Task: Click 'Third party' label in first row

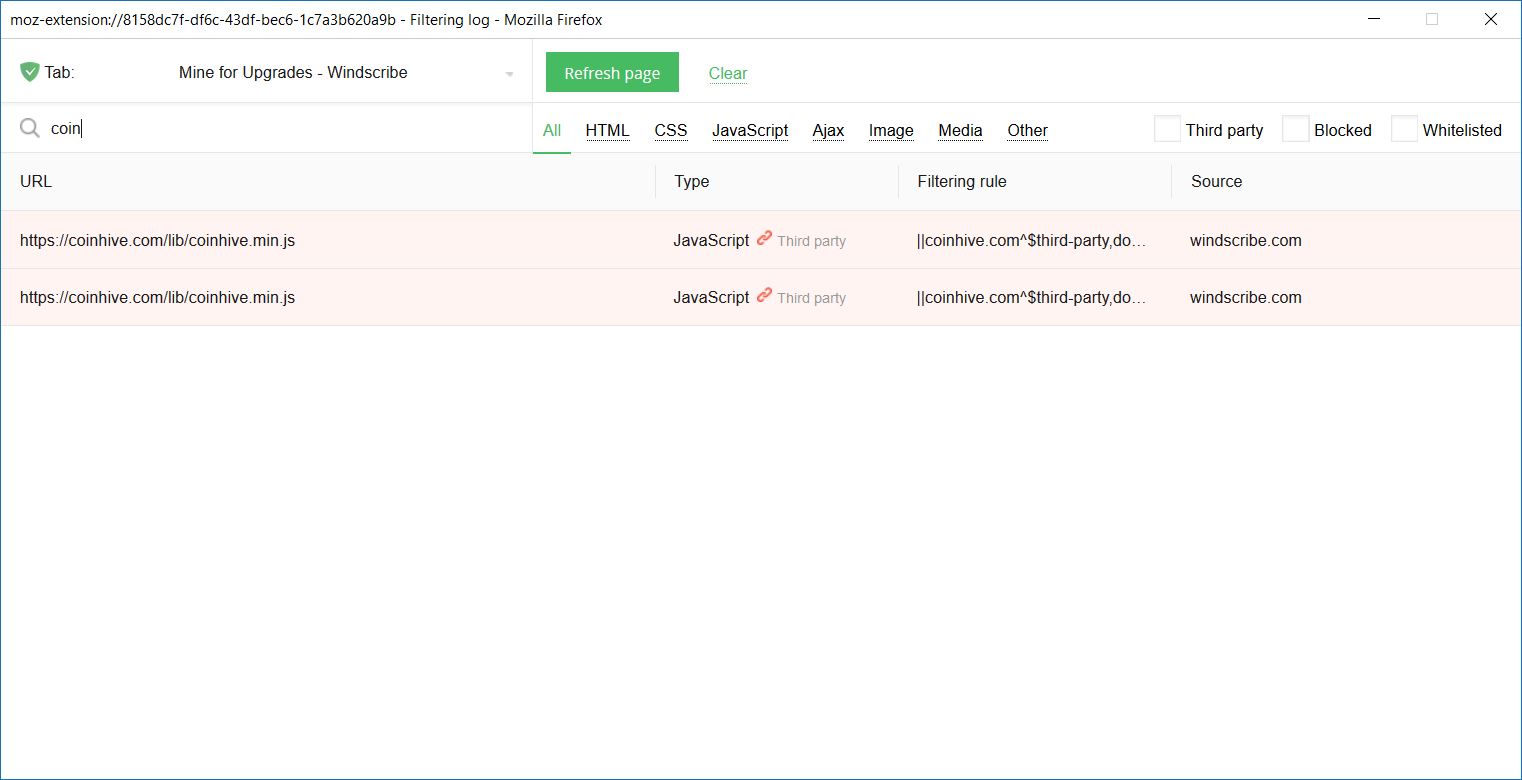Action: (811, 241)
